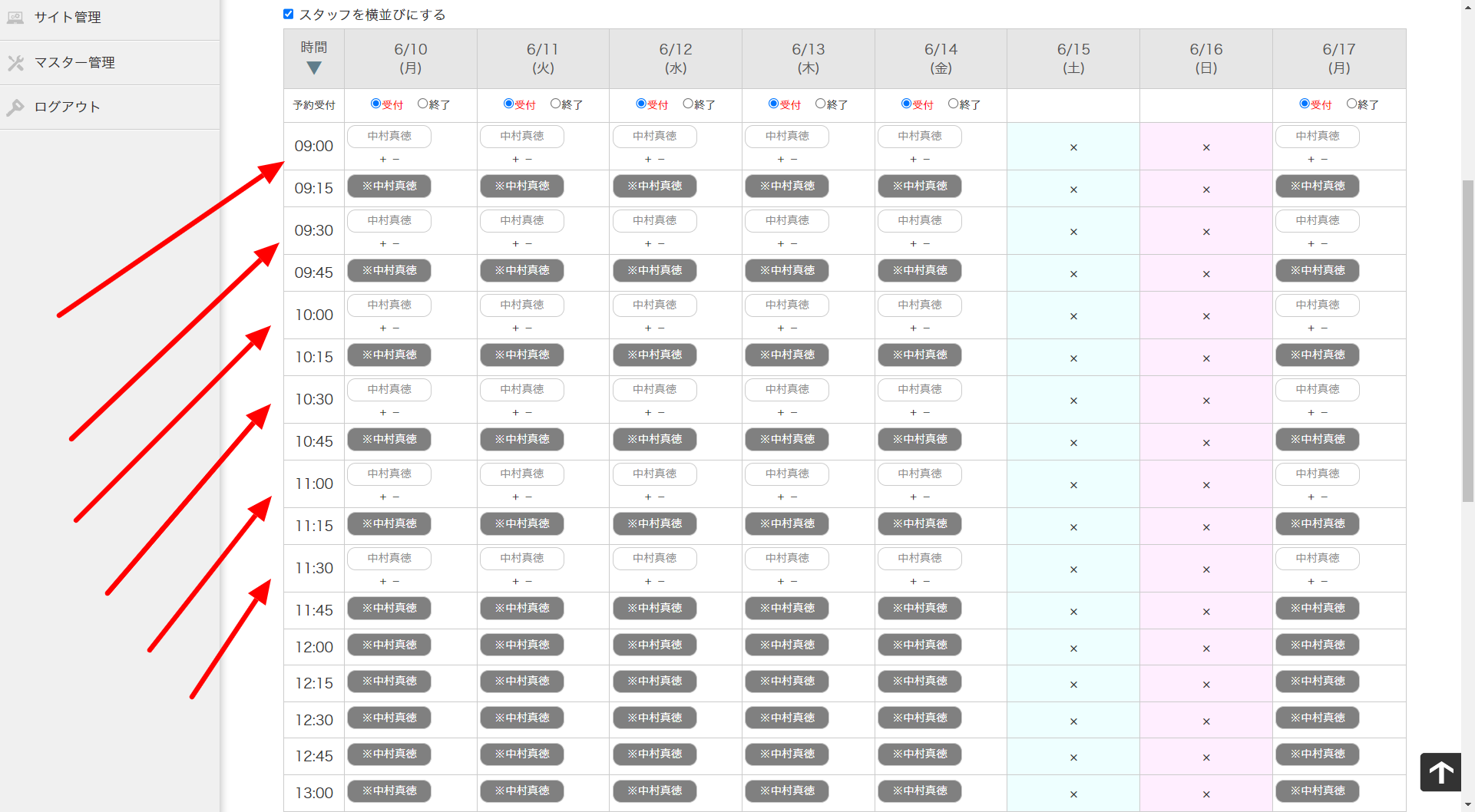Click the plus icon for 6/10 09:00

click(383, 160)
